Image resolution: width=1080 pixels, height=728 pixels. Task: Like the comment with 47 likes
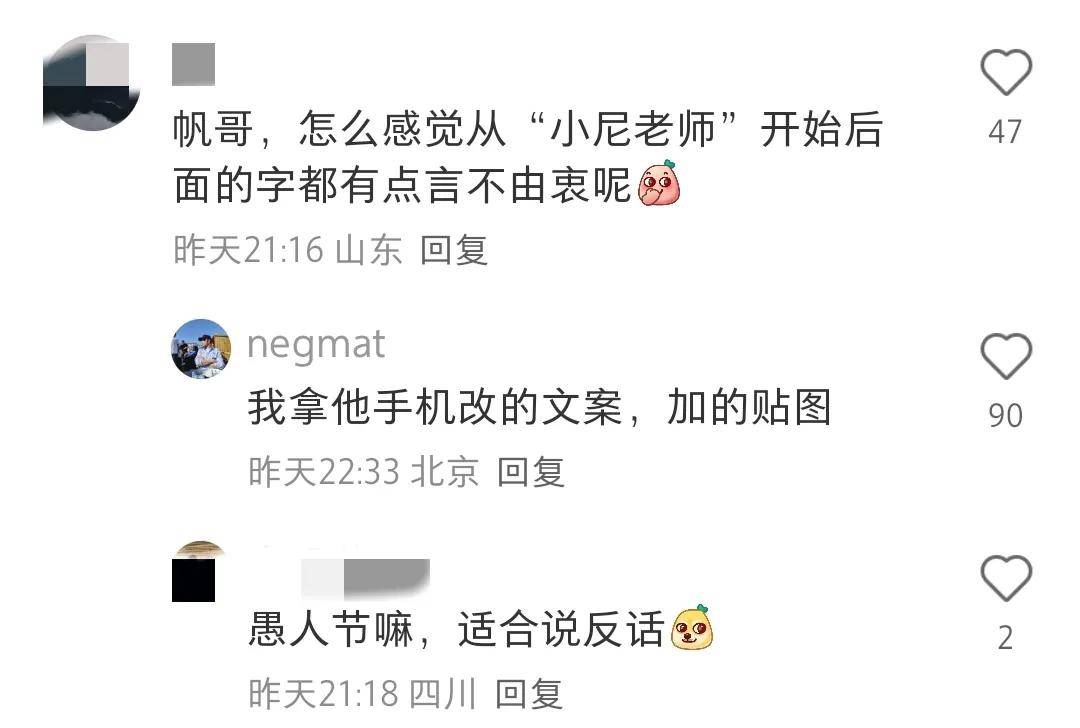point(1006,72)
